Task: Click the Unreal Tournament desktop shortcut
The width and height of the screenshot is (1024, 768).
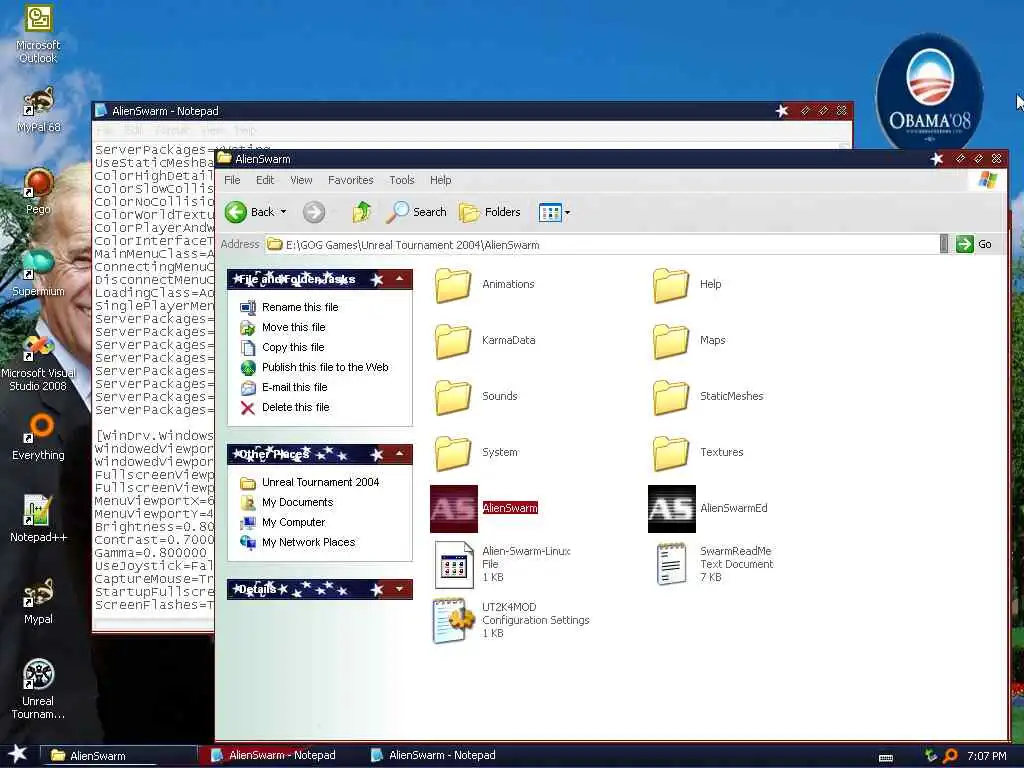Action: pyautogui.click(x=38, y=689)
